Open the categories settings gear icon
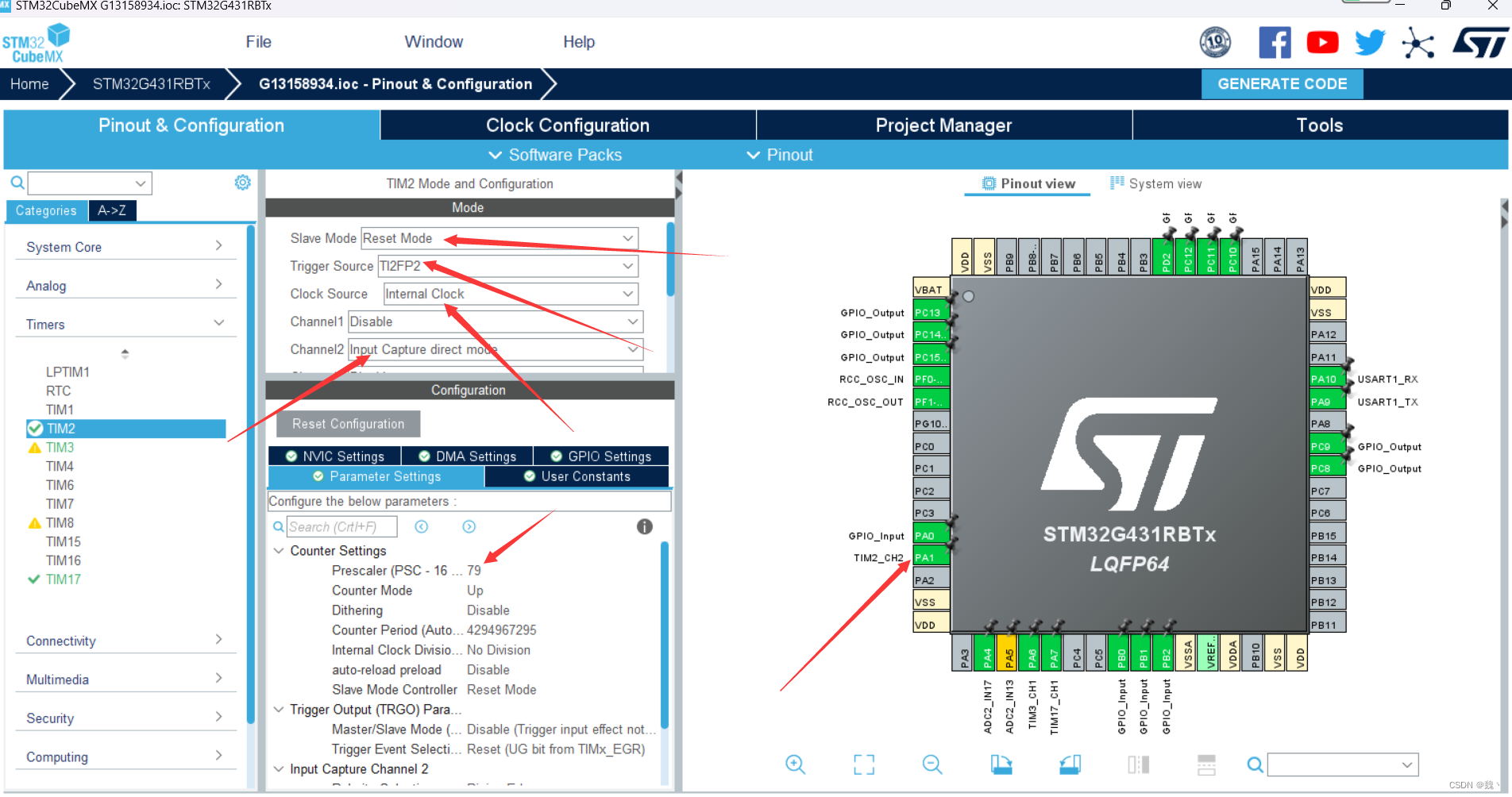The width and height of the screenshot is (1512, 797). (242, 183)
